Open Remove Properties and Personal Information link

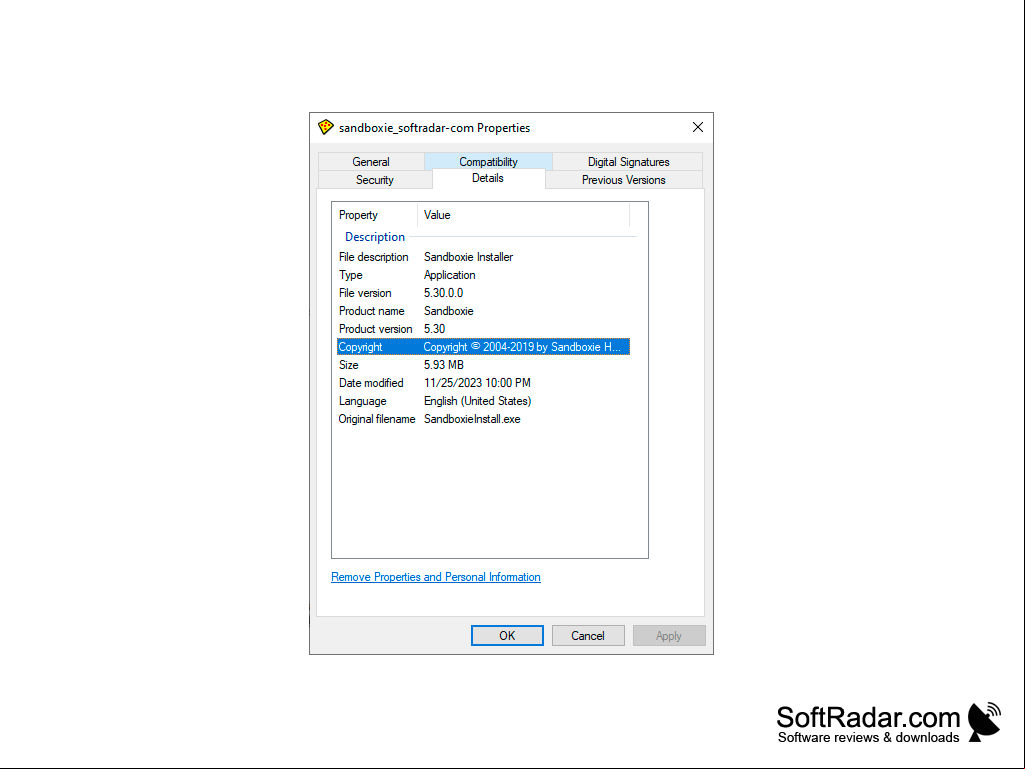point(436,577)
